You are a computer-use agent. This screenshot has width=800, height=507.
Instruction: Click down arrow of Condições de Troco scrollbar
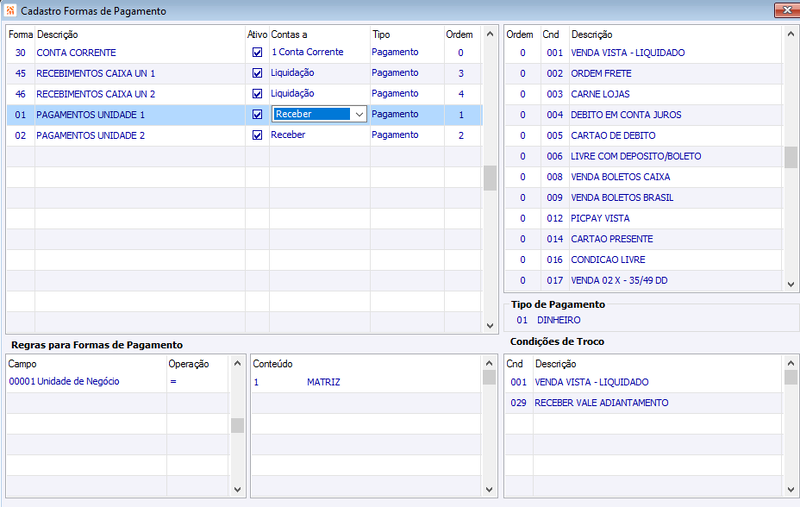click(790, 489)
